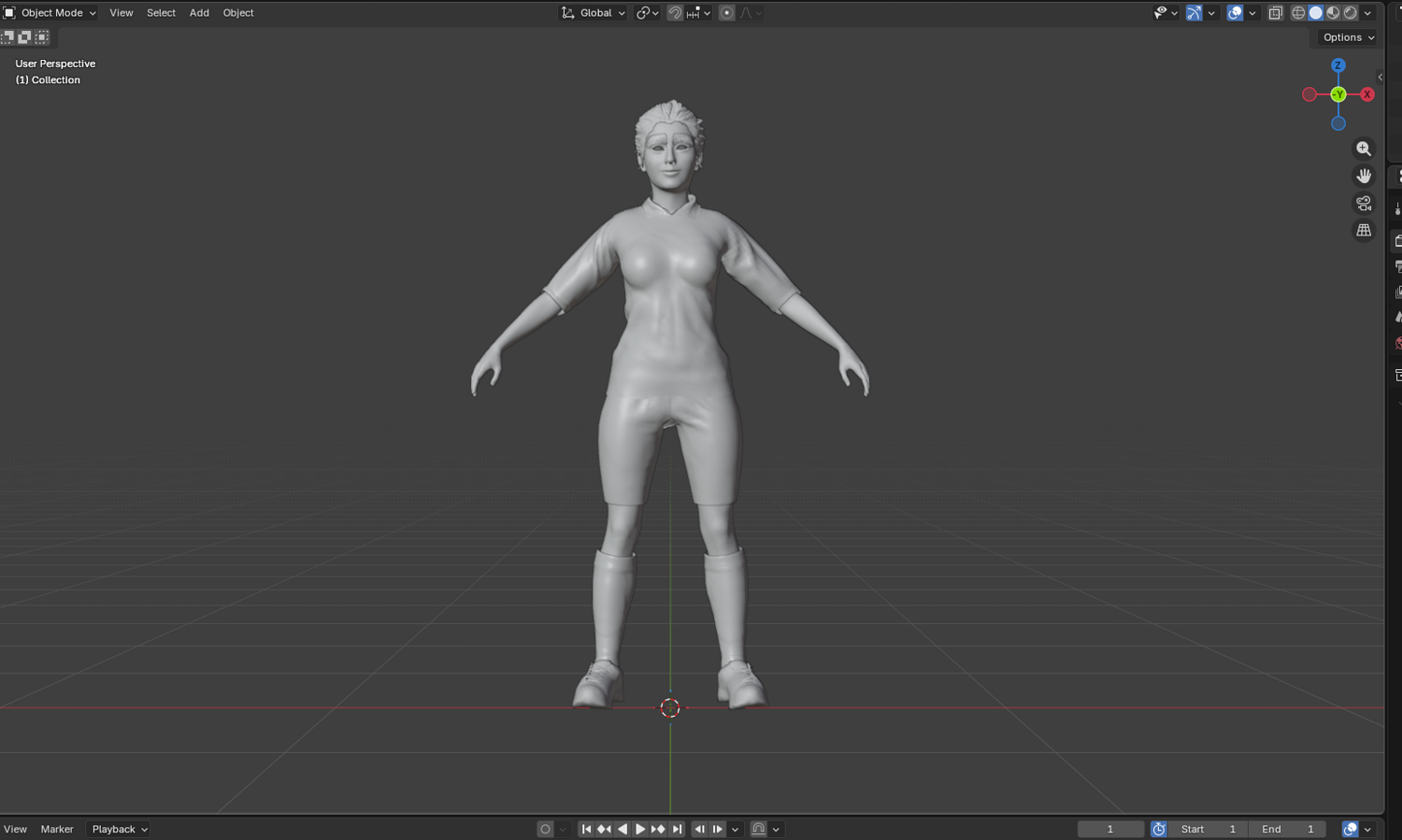Expand the Options dropdown

1348,37
